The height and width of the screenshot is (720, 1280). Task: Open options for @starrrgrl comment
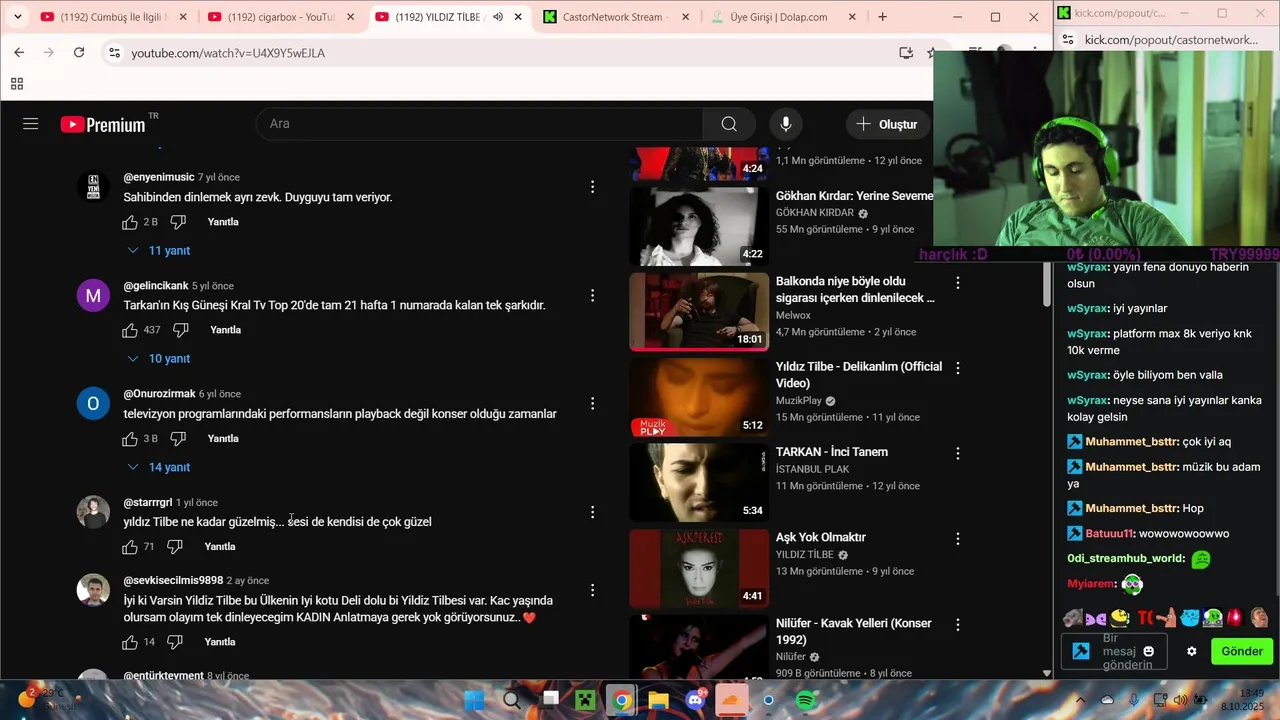pos(592,512)
